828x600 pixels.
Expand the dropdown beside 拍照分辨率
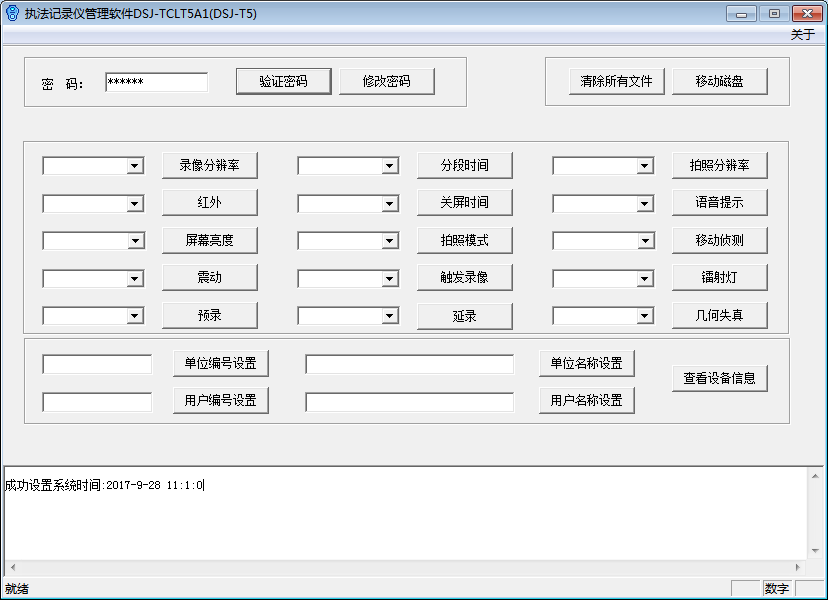[645, 166]
